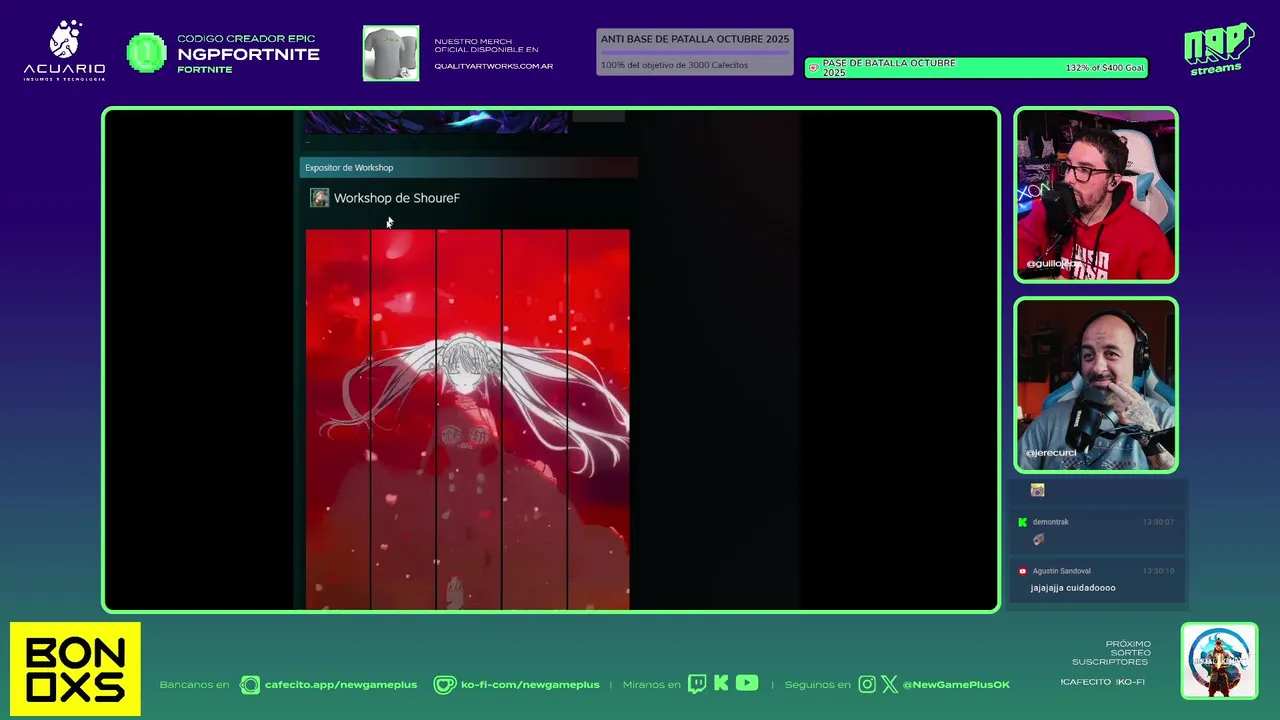Click the emote in the topmost chat message
This screenshot has height=720, width=1280.
pyautogui.click(x=1037, y=490)
